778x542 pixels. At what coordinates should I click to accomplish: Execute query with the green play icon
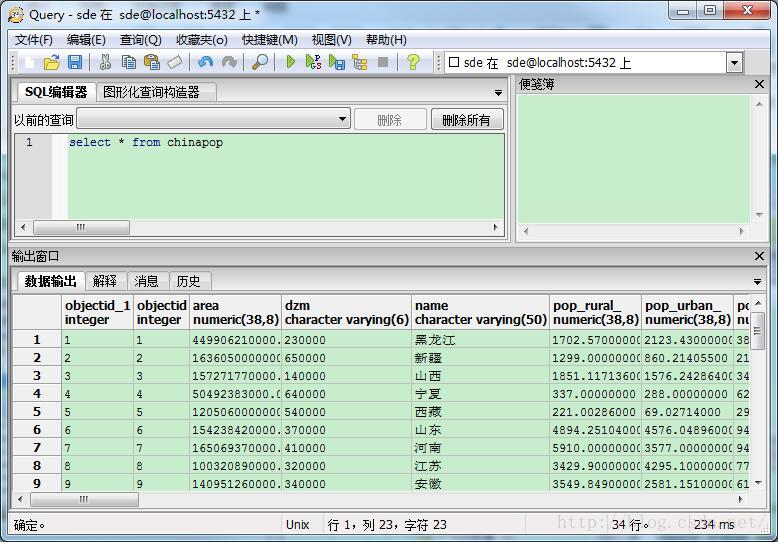click(291, 63)
